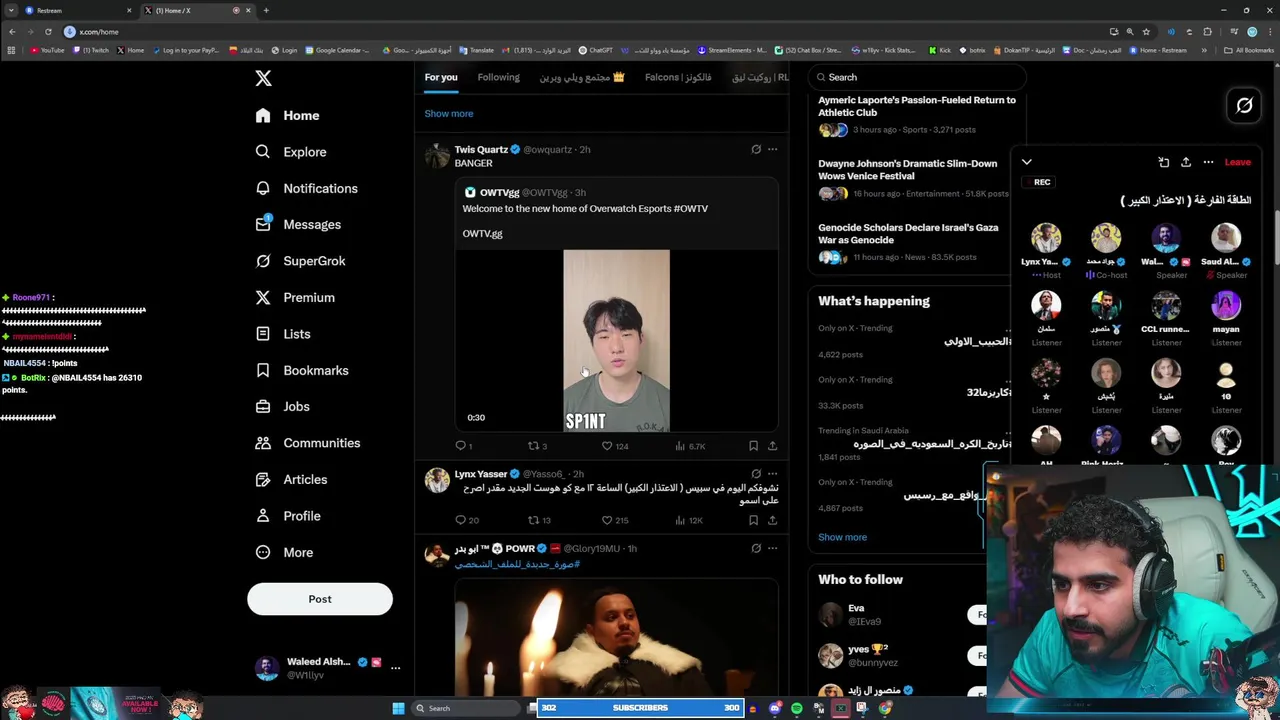This screenshot has height=720, width=1280.
Task: Switch to the مجتمع ويلي ويرين tab
Action: [582, 77]
